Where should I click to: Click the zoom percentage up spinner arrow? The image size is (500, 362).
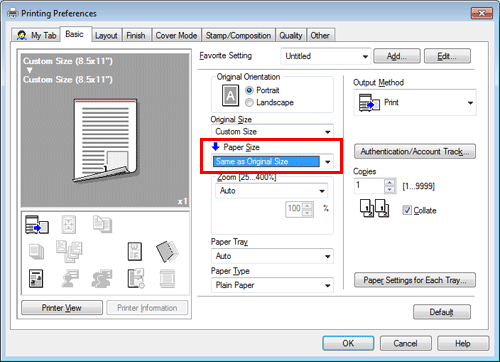307,206
